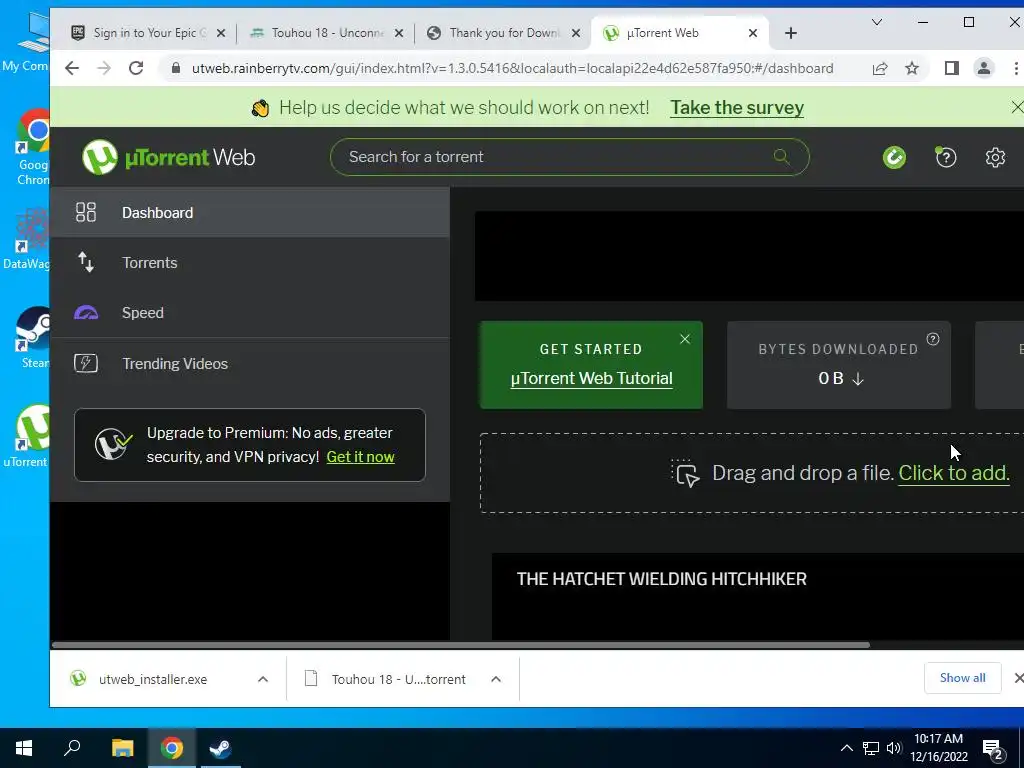This screenshot has height=768, width=1024.
Task: Close the Sign in to Your Epic tab
Action: tap(221, 33)
